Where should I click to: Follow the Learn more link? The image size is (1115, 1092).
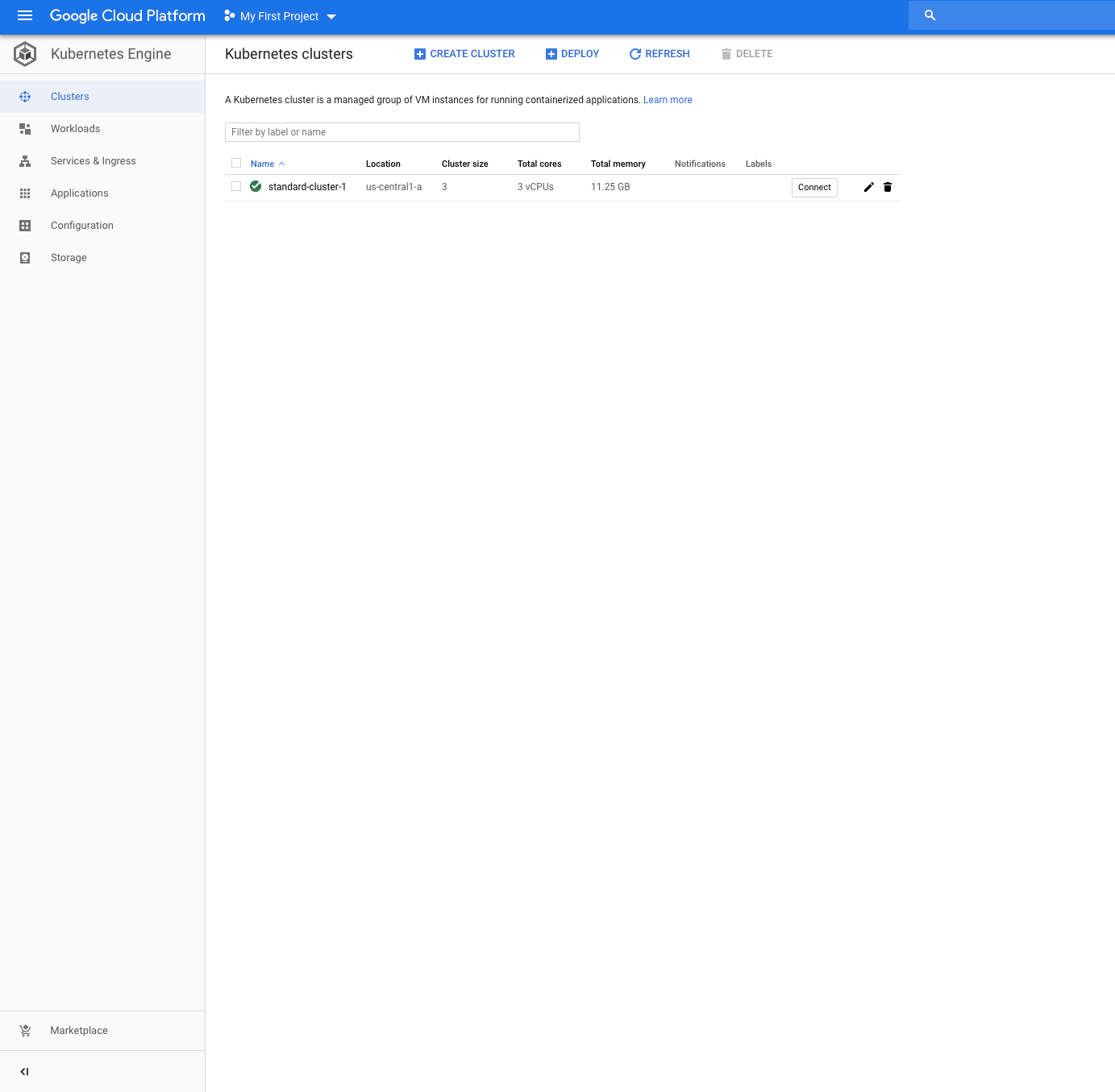point(668,100)
